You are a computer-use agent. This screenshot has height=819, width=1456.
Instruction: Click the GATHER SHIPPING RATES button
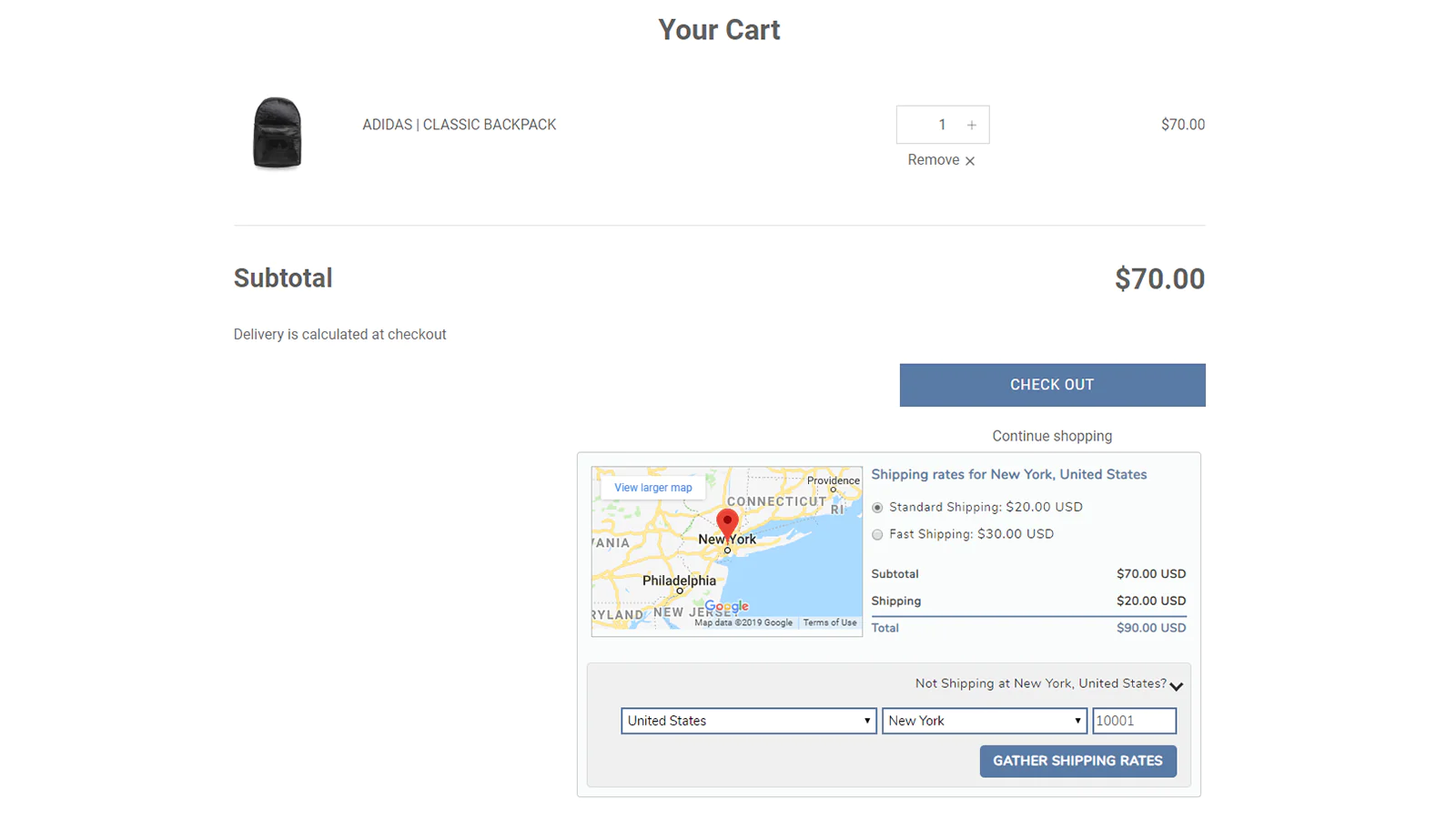coord(1077,761)
